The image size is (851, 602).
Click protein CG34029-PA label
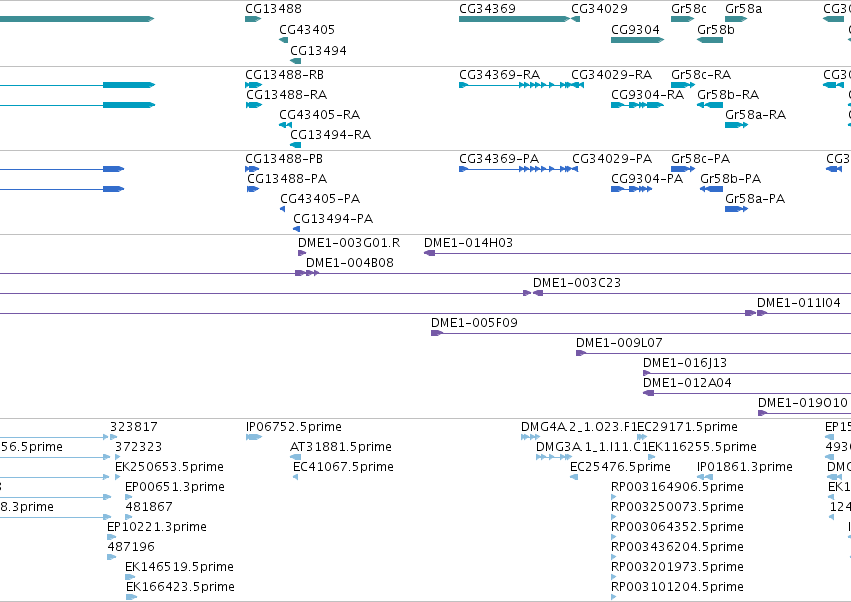click(x=612, y=159)
